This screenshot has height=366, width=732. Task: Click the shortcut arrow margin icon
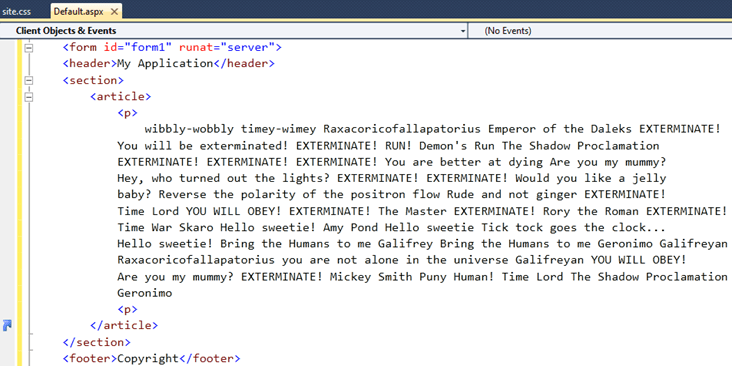click(7, 325)
